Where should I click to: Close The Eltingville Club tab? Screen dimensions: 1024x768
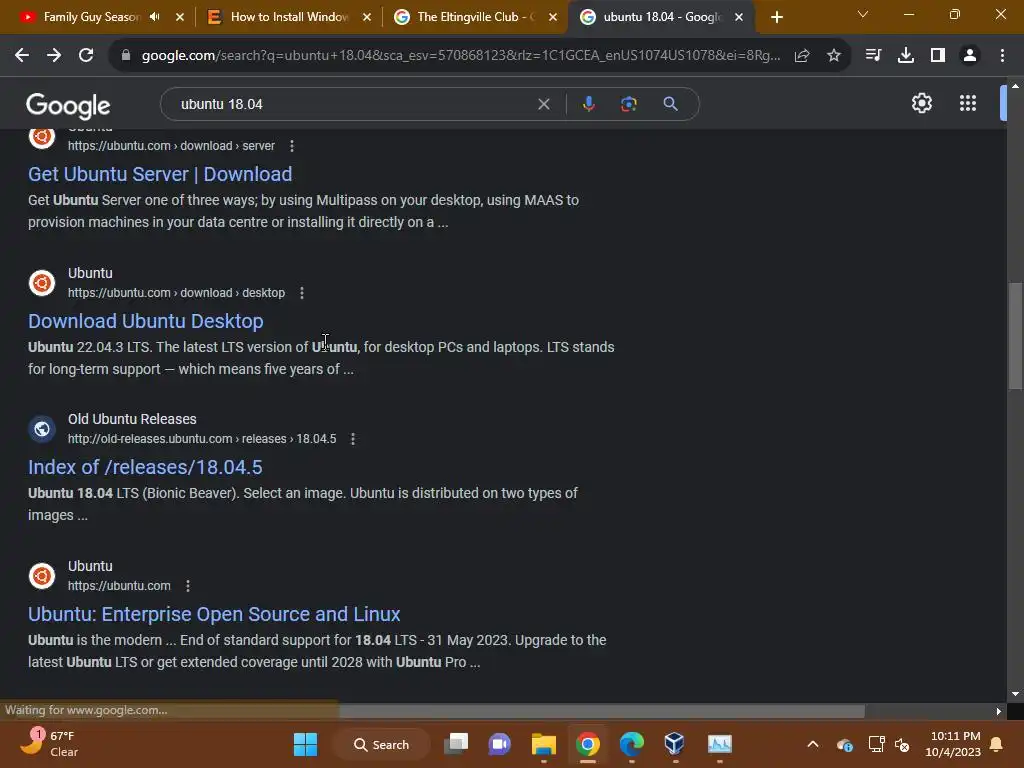tap(553, 17)
